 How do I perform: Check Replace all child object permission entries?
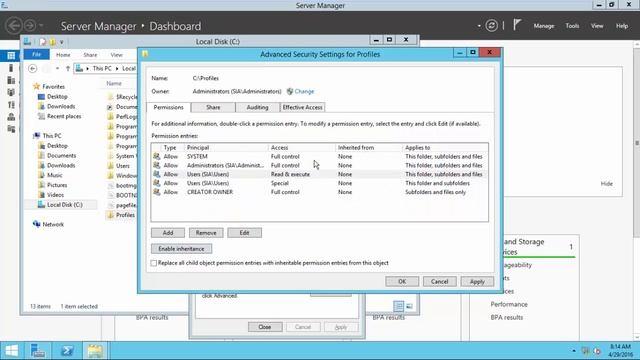(154, 263)
